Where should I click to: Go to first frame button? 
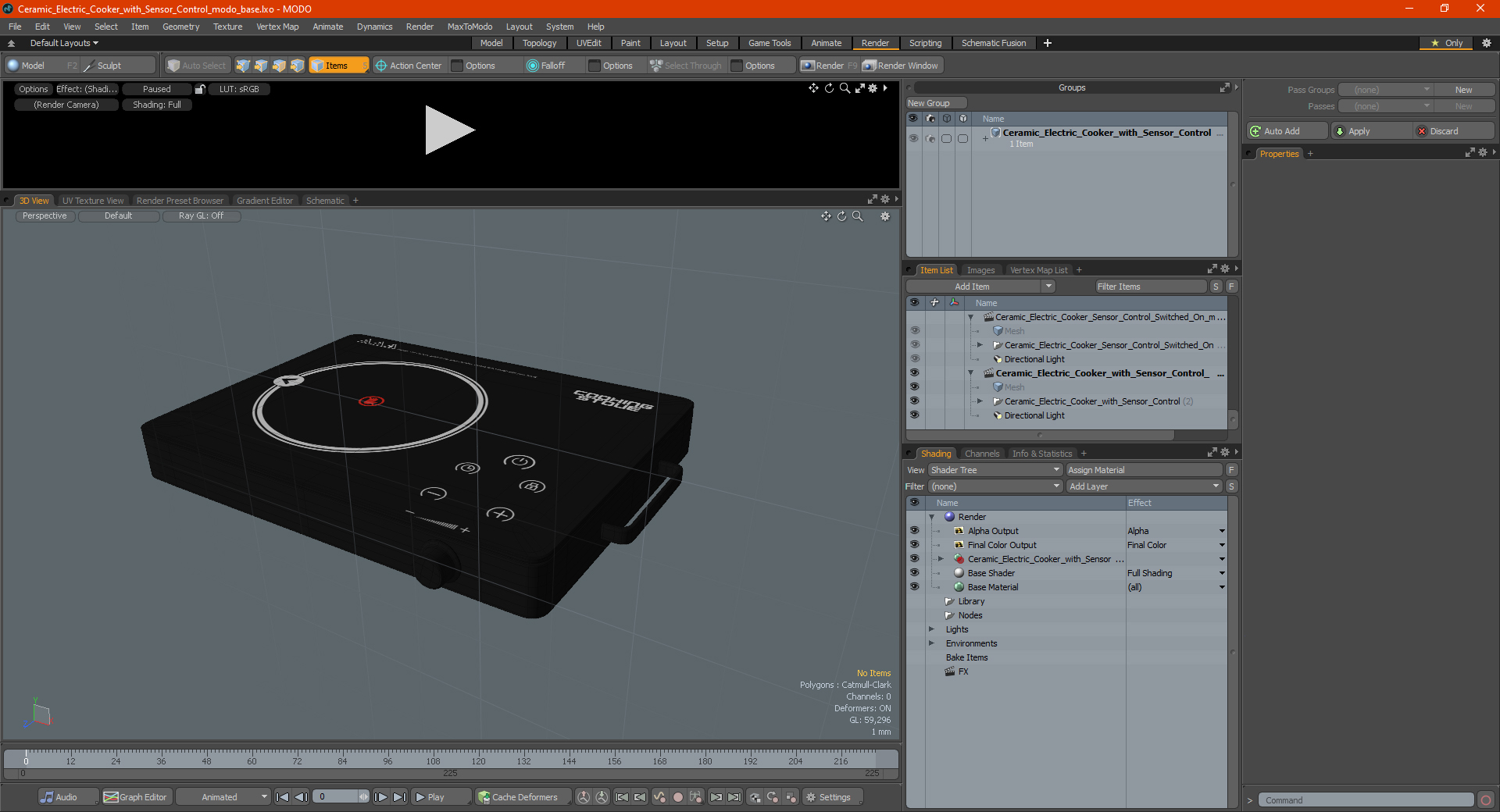pos(283,797)
